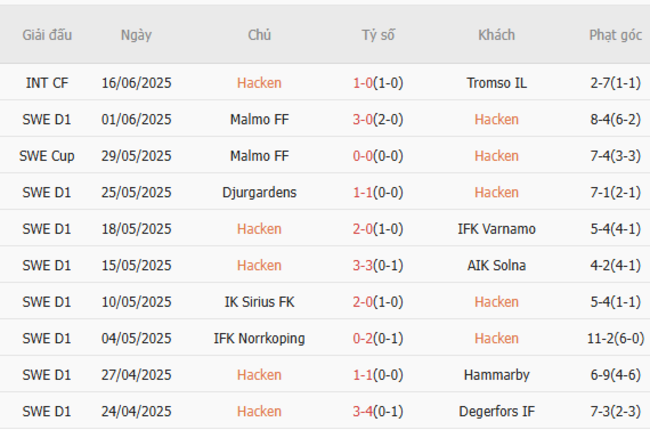Select IFK Varnamo in the Khách column
The height and width of the screenshot is (430, 650).
coord(496,229)
